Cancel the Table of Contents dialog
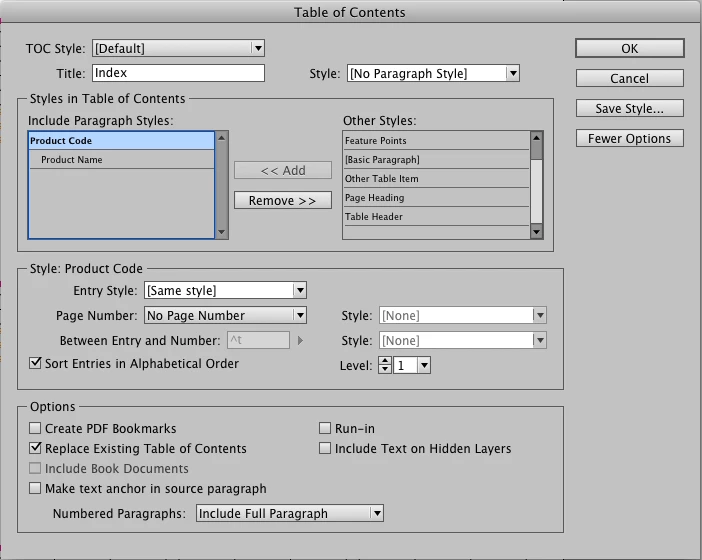Screen dimensions: 702x560 pyautogui.click(x=629, y=78)
